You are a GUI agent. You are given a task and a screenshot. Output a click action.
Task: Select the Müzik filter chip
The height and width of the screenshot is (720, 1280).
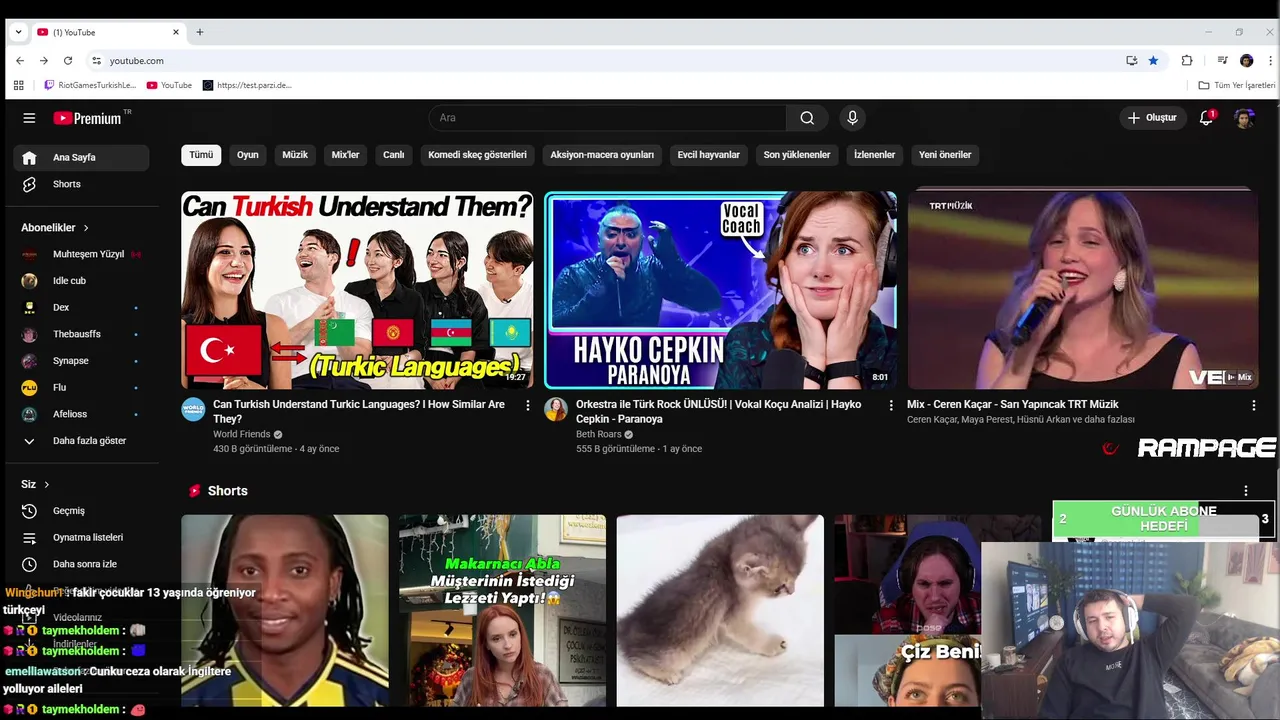295,155
